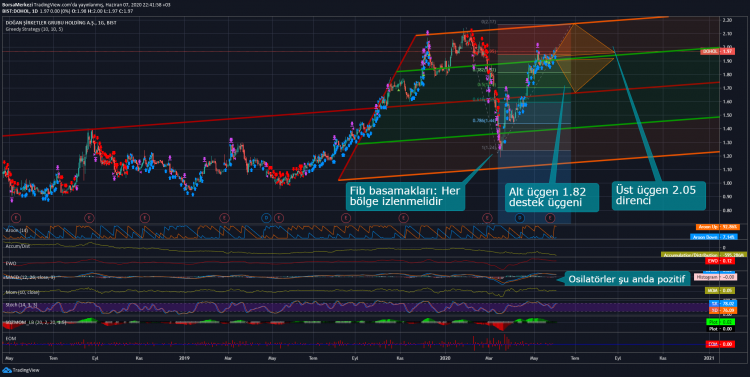Click the 1.20 price axis label
This screenshot has height=377, width=750.
(x=728, y=156)
